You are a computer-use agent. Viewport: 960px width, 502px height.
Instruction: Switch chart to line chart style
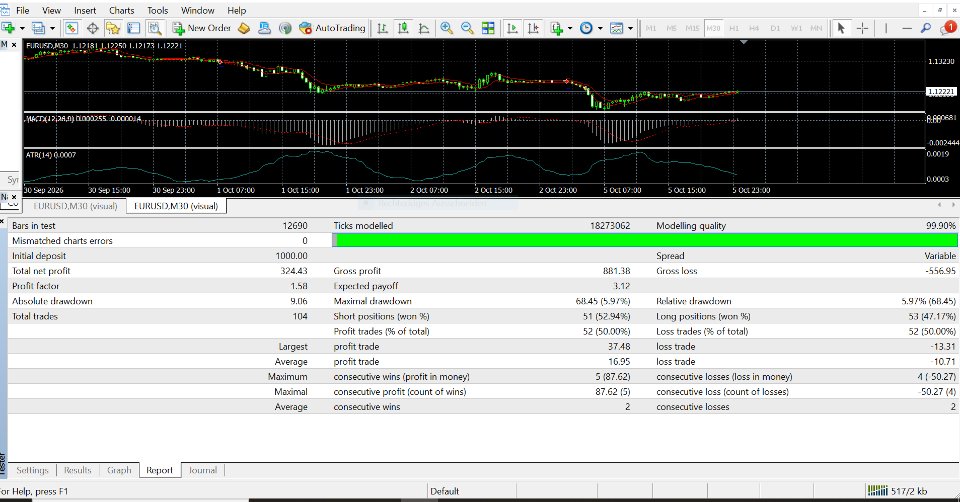click(424, 28)
